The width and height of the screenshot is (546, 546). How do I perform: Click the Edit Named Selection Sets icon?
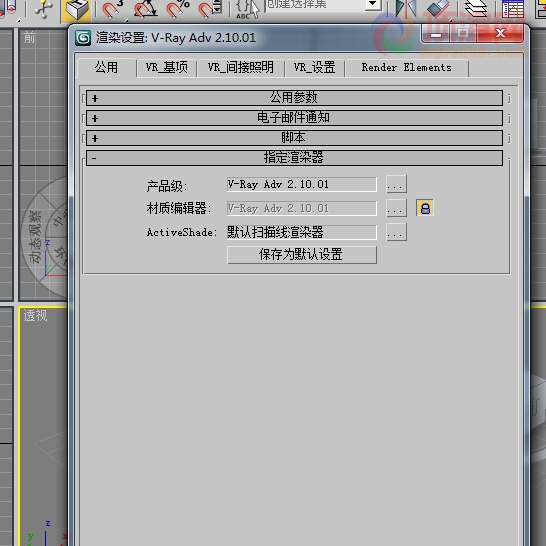[247, 9]
